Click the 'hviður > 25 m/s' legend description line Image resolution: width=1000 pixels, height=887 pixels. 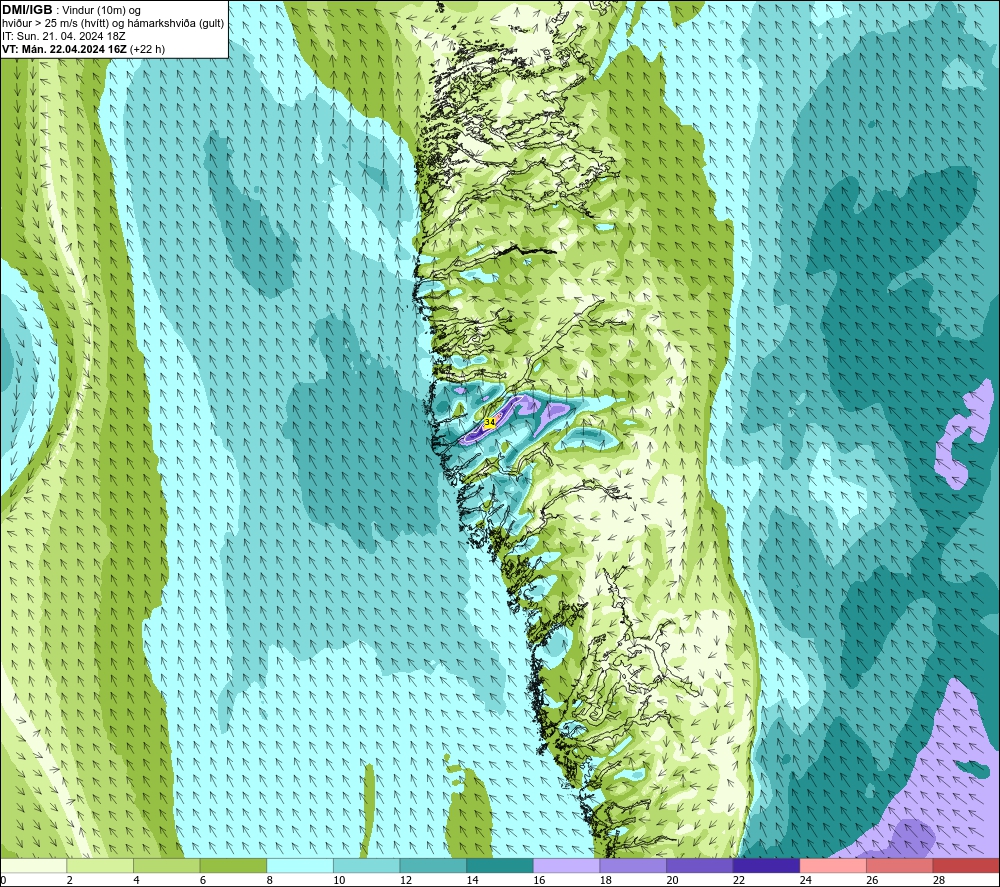(113, 23)
